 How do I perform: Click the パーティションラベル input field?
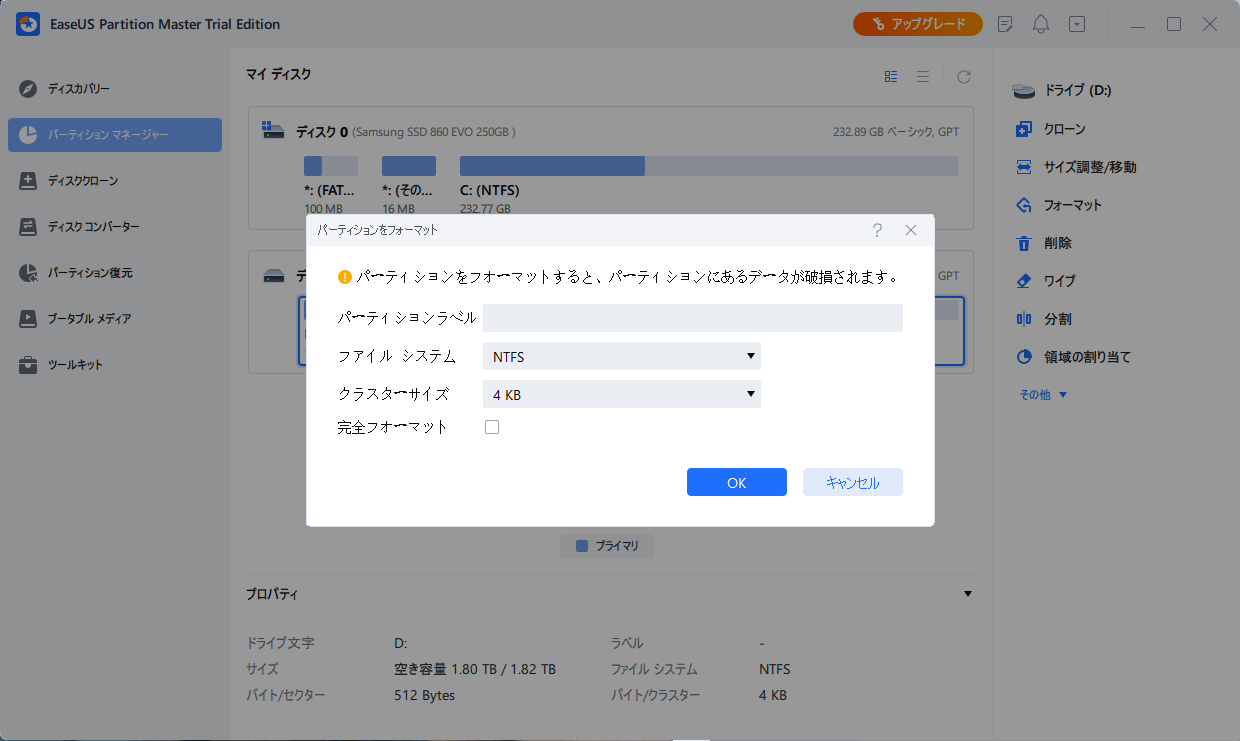tap(693, 317)
